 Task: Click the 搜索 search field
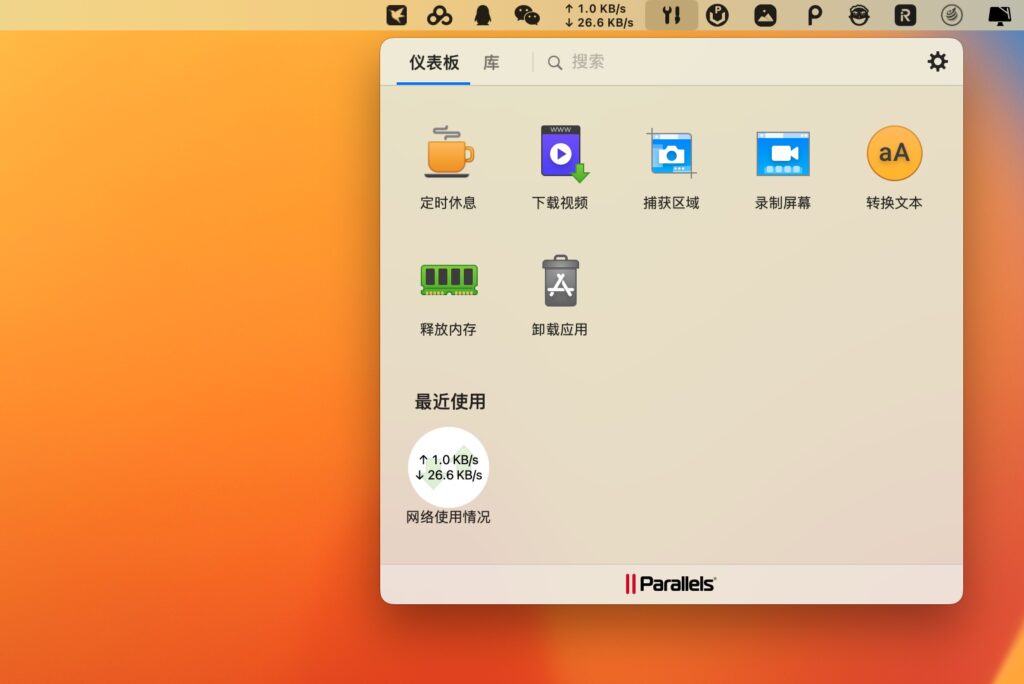(x=590, y=62)
